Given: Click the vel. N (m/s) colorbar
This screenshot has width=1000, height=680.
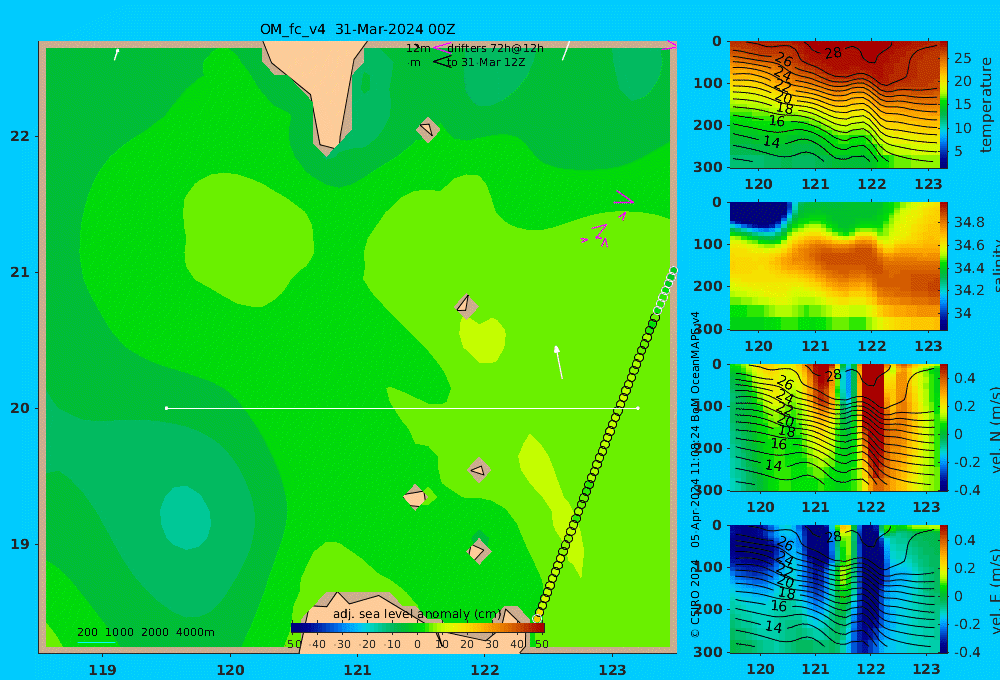Looking at the screenshot, I should pos(944,427).
